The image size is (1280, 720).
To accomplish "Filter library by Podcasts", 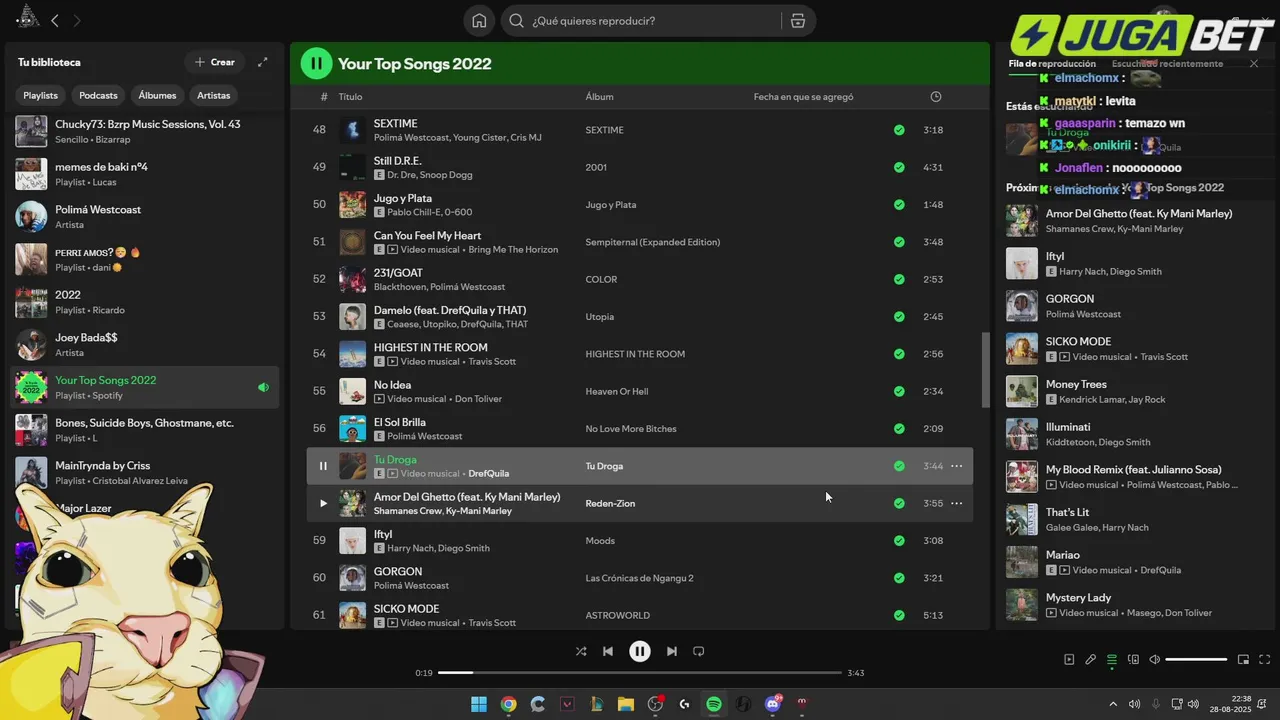I will [98, 95].
